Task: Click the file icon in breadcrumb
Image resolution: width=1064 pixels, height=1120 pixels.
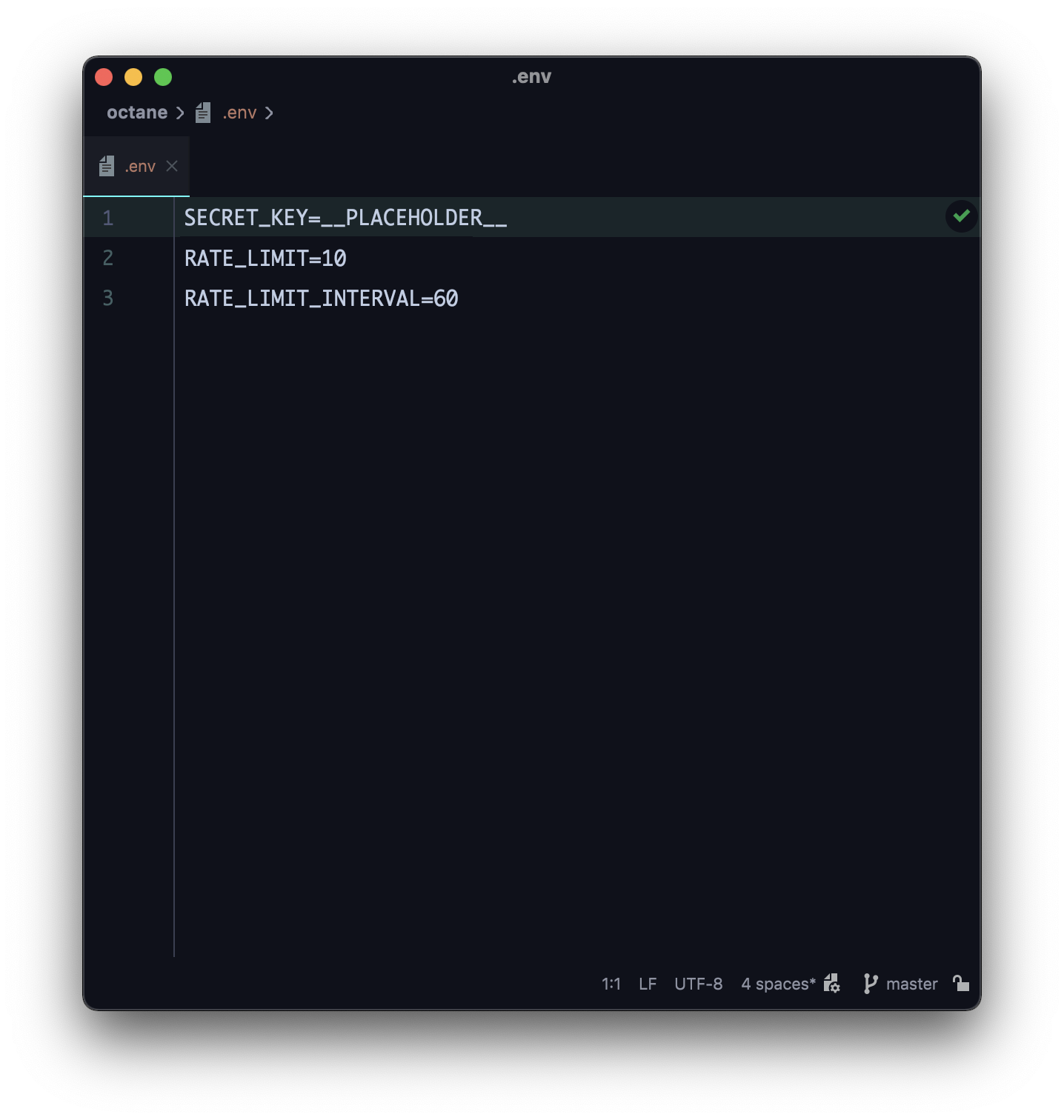Action: 203,113
